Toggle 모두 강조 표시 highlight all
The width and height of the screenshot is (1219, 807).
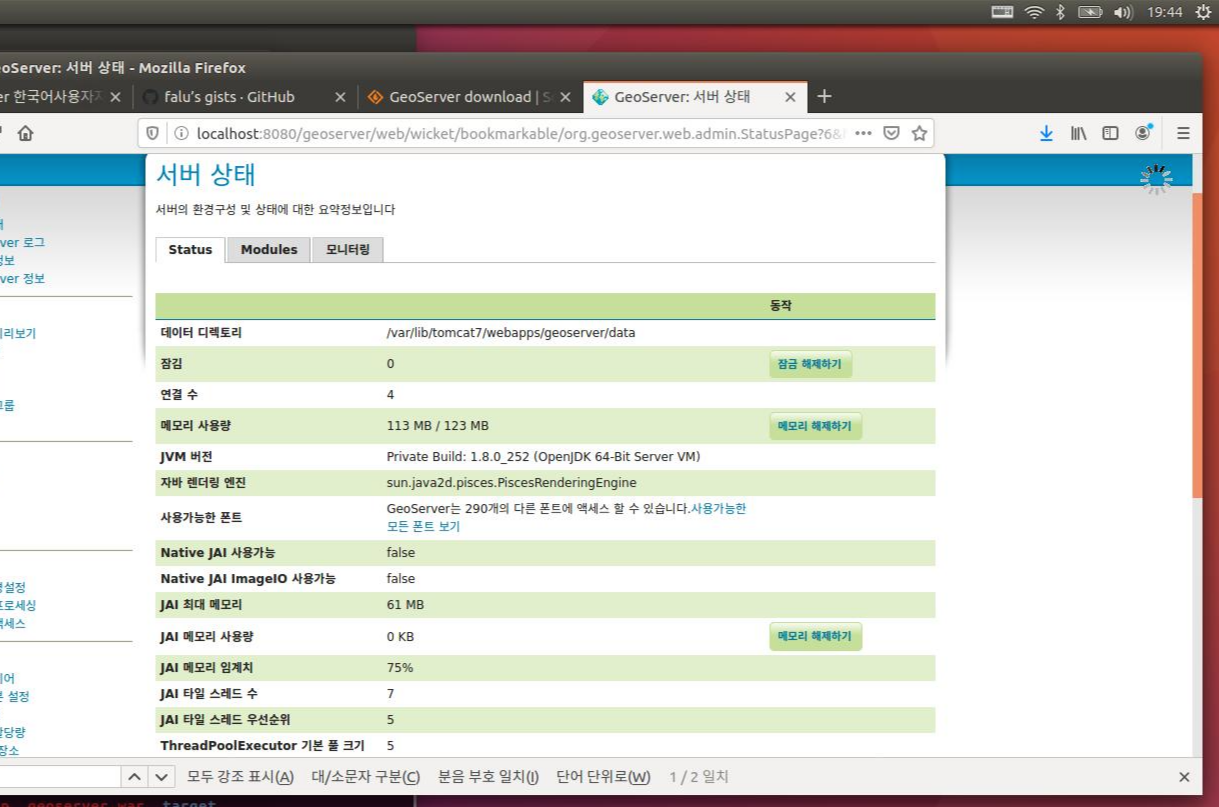coord(240,777)
